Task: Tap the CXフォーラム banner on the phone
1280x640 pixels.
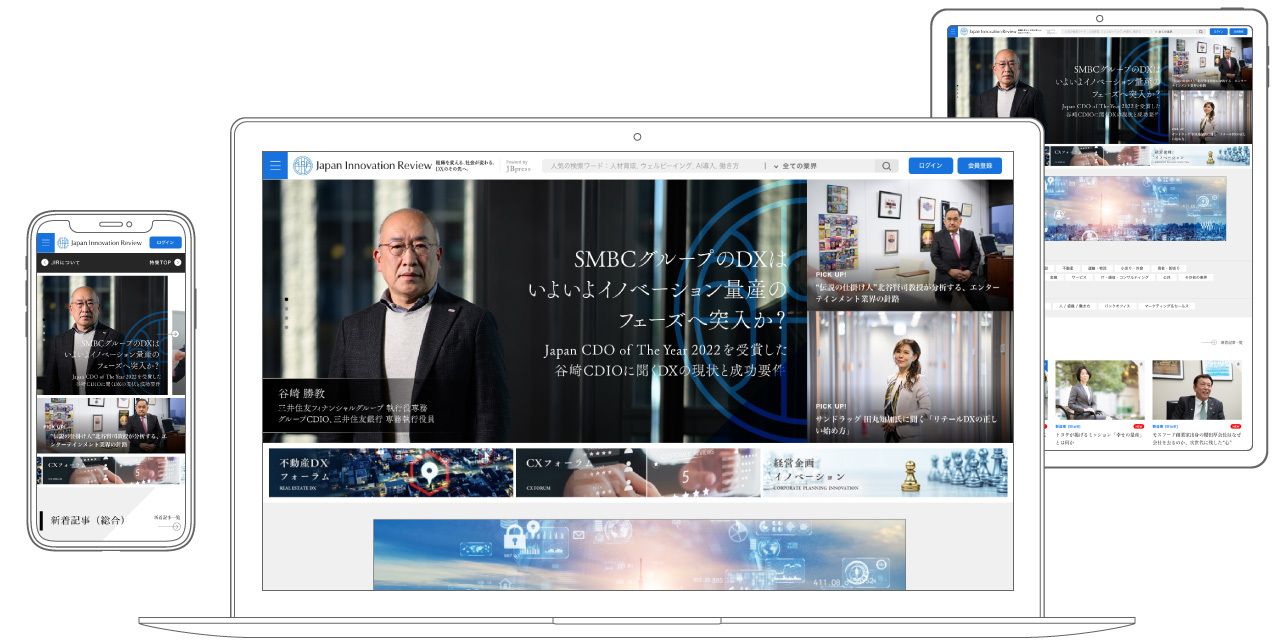Action: [x=111, y=470]
